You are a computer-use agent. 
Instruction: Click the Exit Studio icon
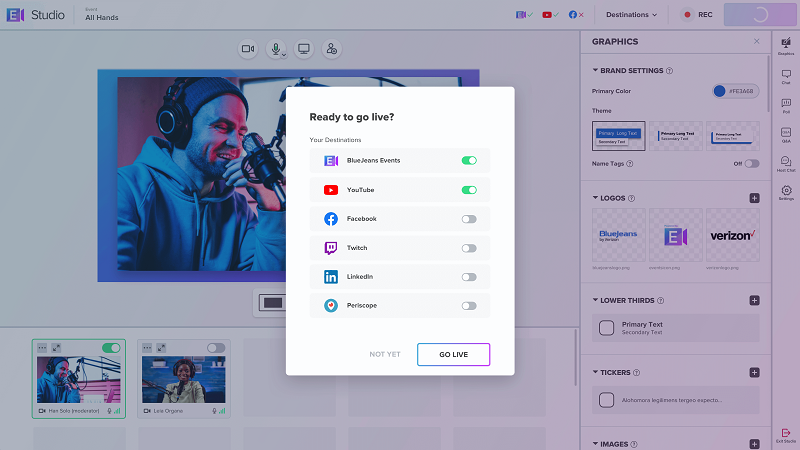point(786,435)
